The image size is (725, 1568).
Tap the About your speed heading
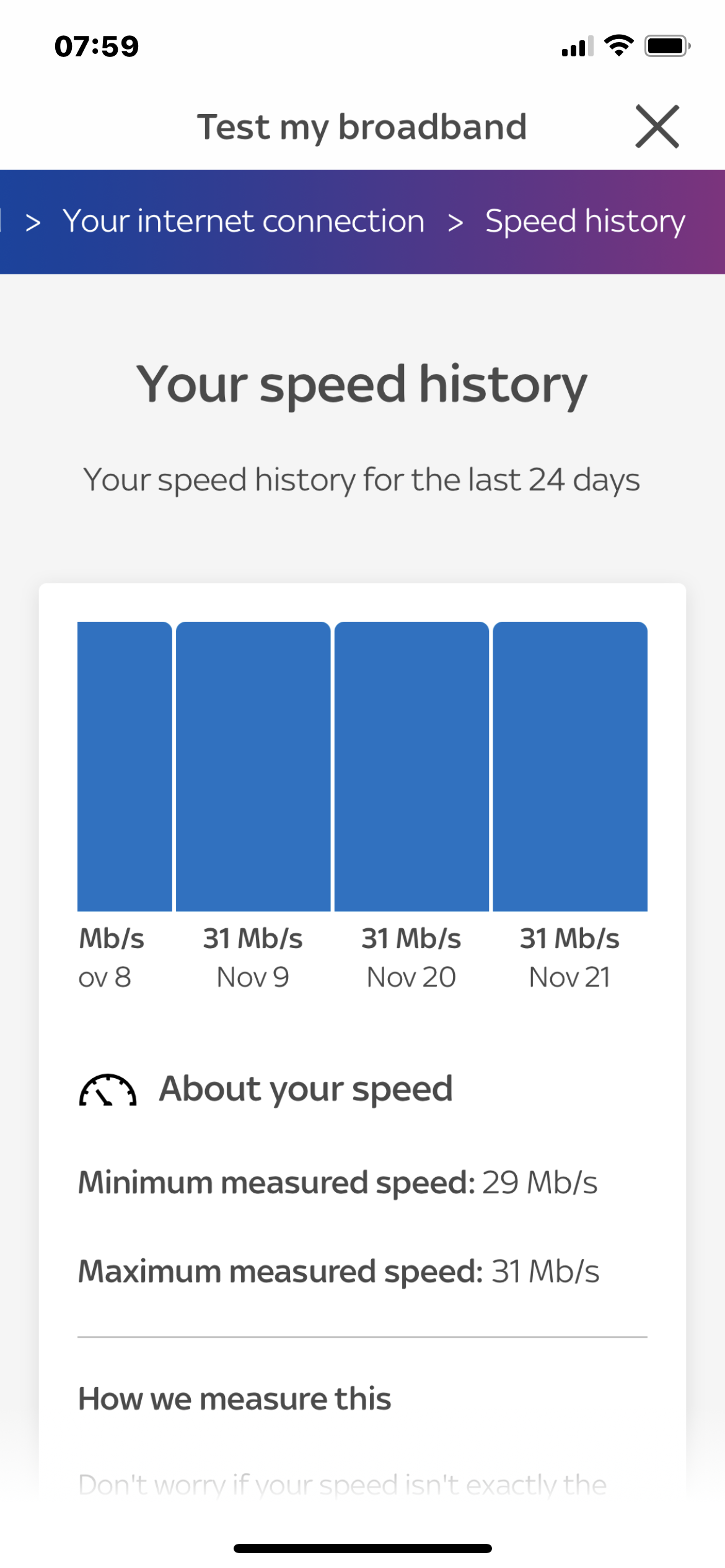tap(306, 1089)
